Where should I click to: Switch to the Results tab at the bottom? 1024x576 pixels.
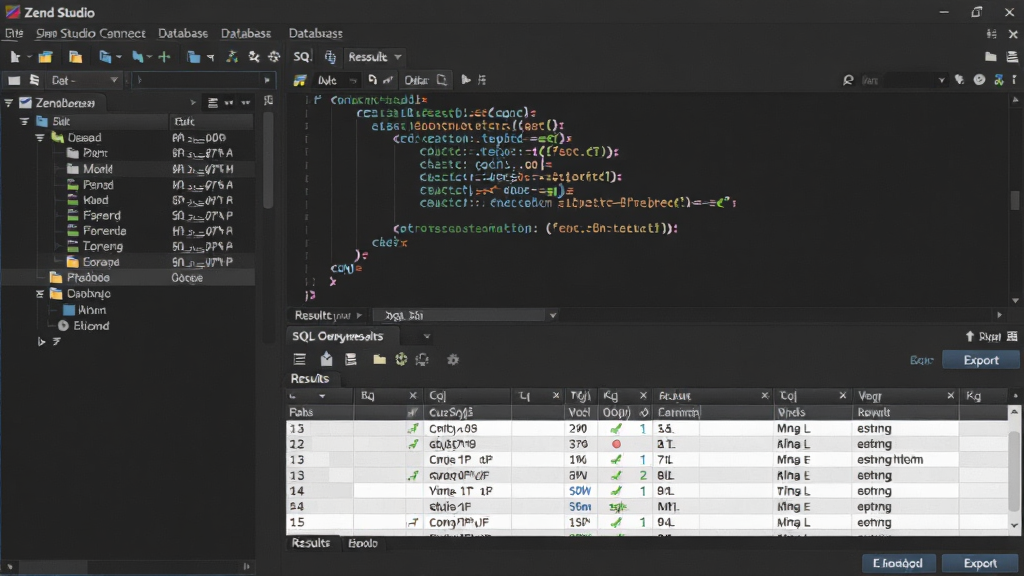click(311, 543)
